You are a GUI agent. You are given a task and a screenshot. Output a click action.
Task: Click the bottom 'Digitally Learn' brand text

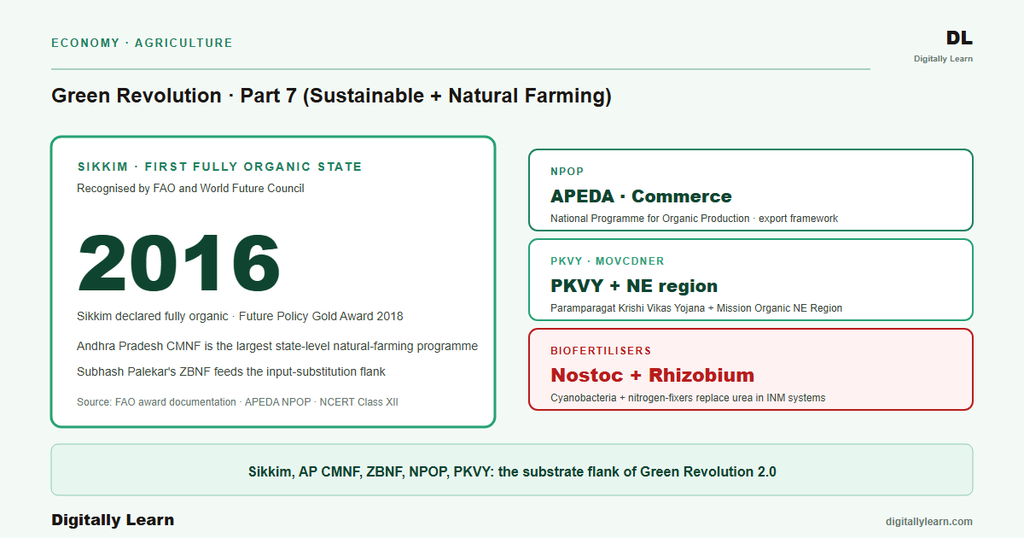click(113, 520)
